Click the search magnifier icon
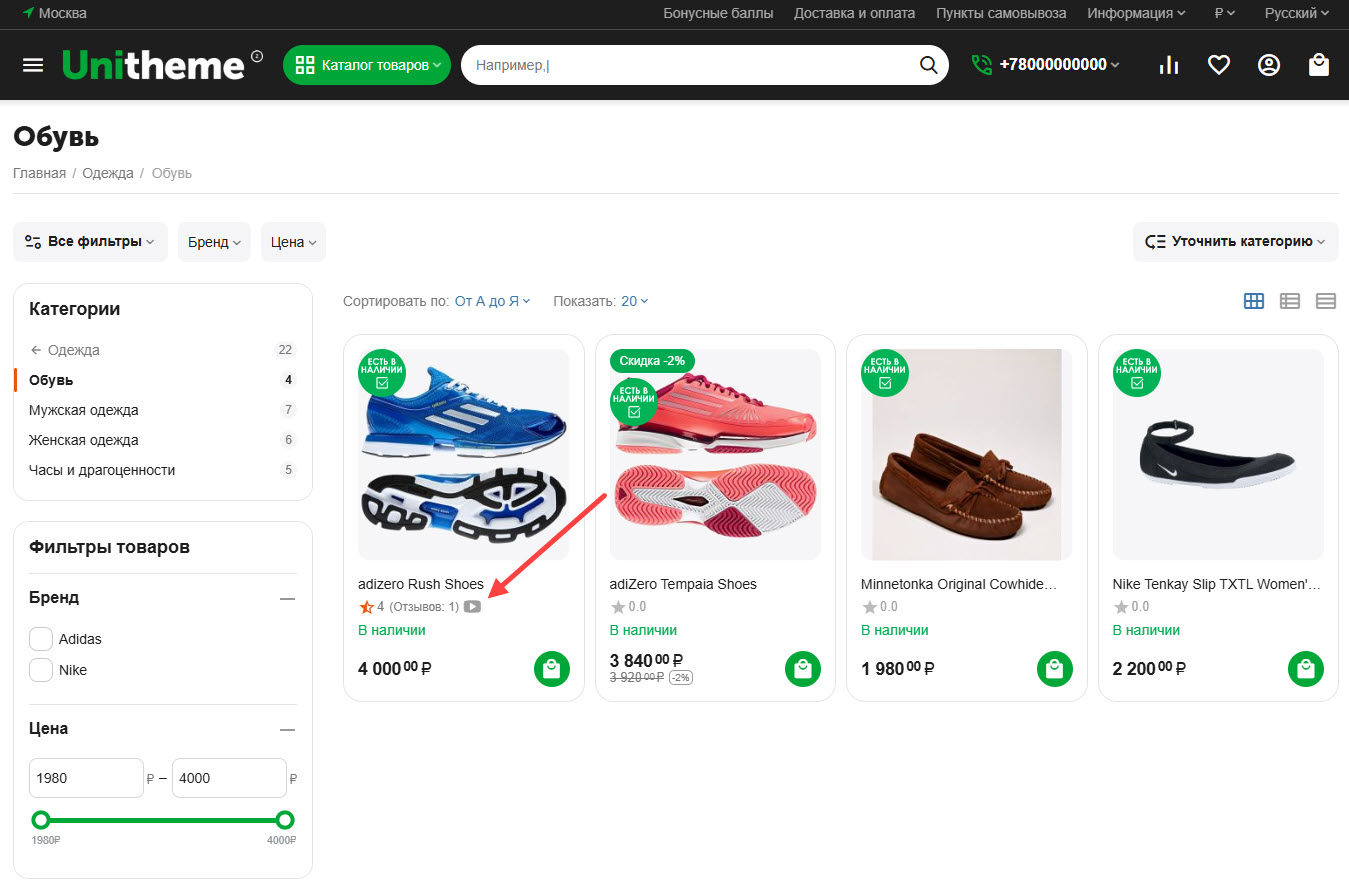The image size is (1349, 887). (x=928, y=64)
